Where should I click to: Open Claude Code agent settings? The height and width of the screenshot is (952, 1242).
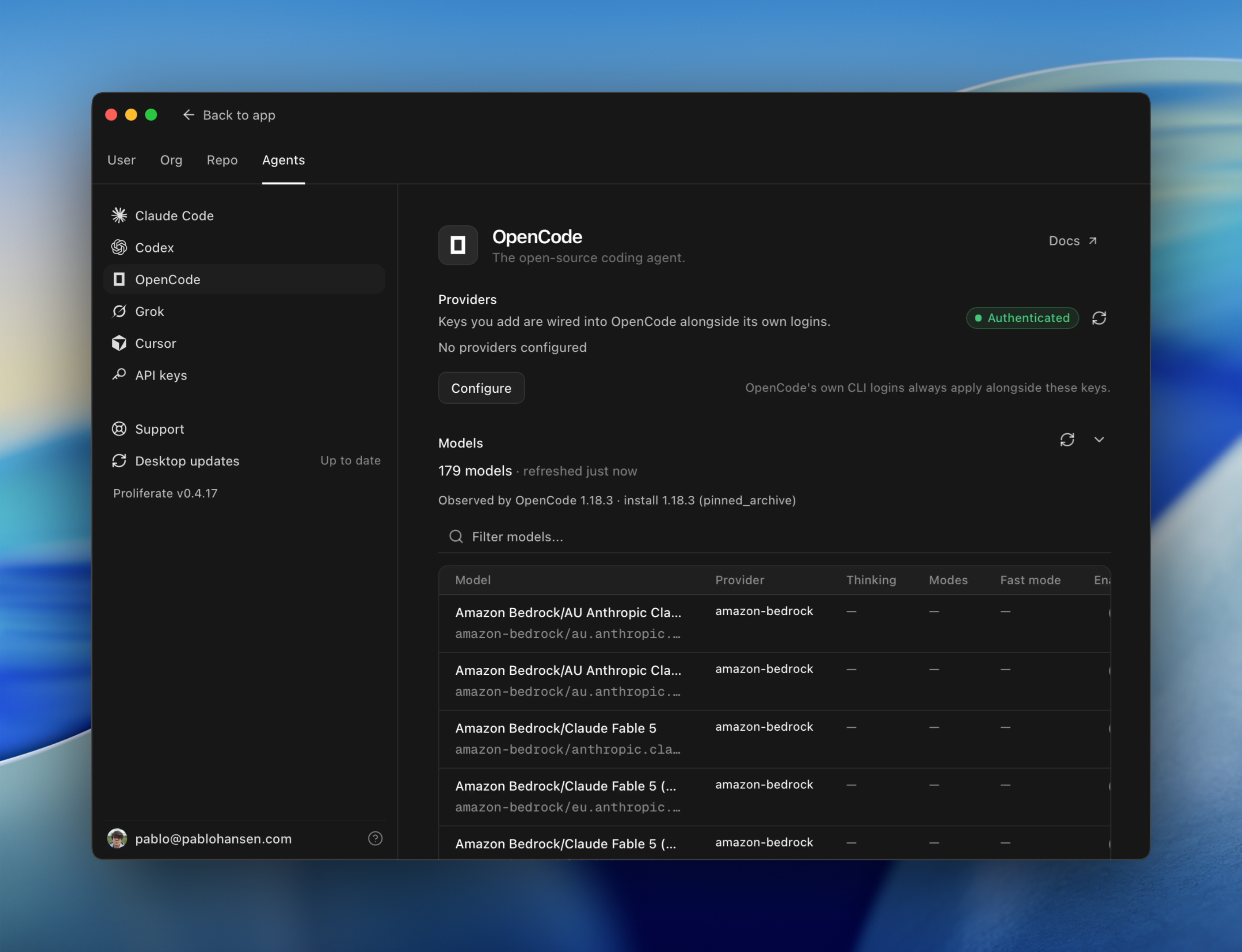[x=244, y=216]
